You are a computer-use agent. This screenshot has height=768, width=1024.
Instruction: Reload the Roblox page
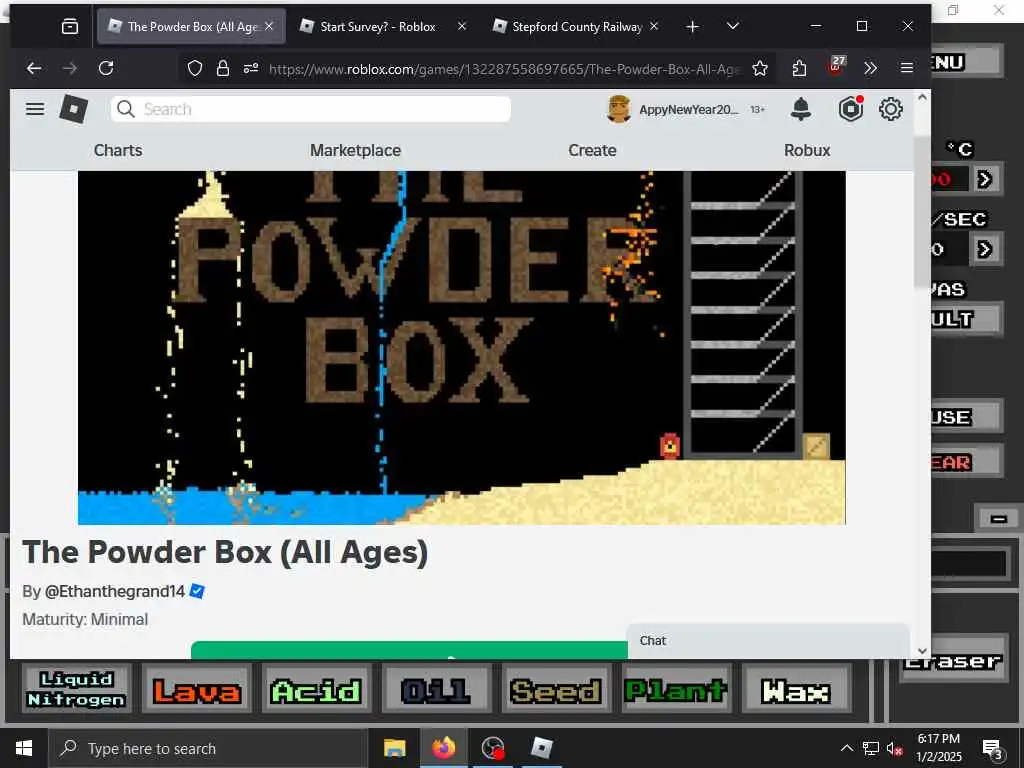pyautogui.click(x=106, y=68)
